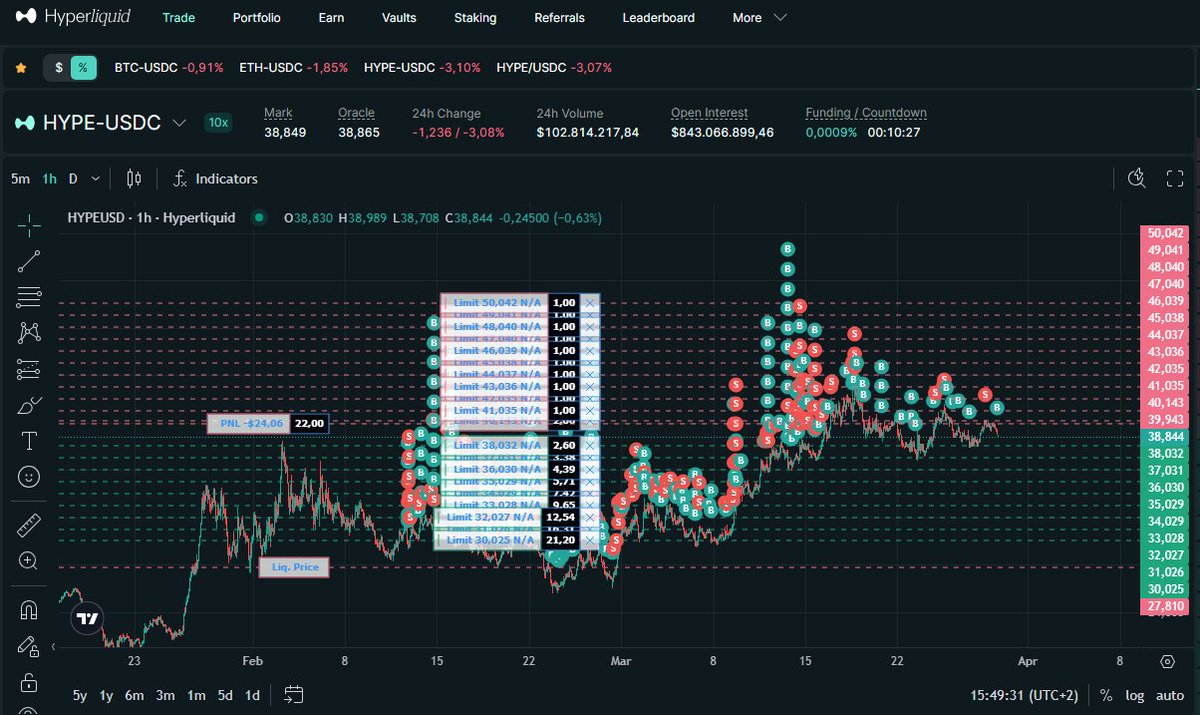Viewport: 1200px width, 715px height.
Task: Open the 10x leverage selector
Action: pos(218,123)
